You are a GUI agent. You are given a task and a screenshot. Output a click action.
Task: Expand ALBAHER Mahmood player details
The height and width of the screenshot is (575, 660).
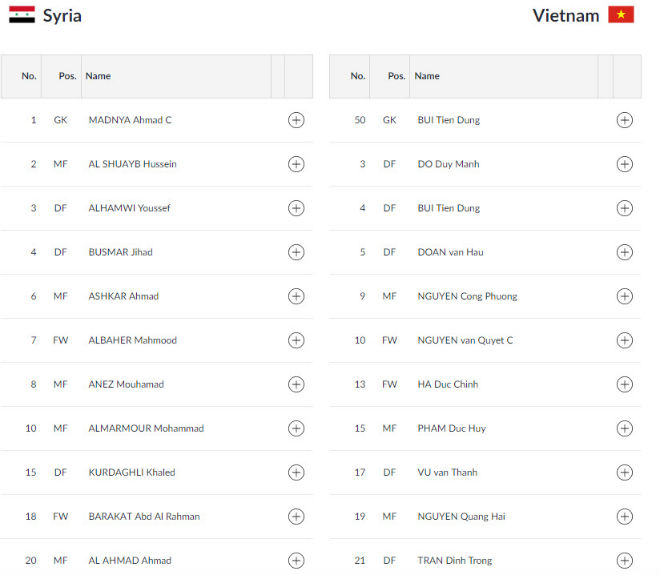tap(296, 340)
